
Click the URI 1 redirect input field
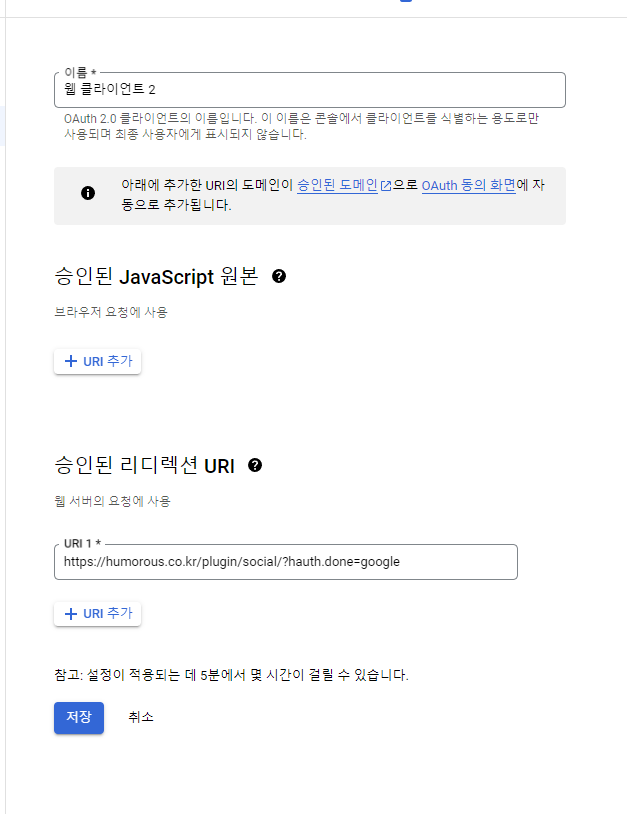pyautogui.click(x=285, y=562)
